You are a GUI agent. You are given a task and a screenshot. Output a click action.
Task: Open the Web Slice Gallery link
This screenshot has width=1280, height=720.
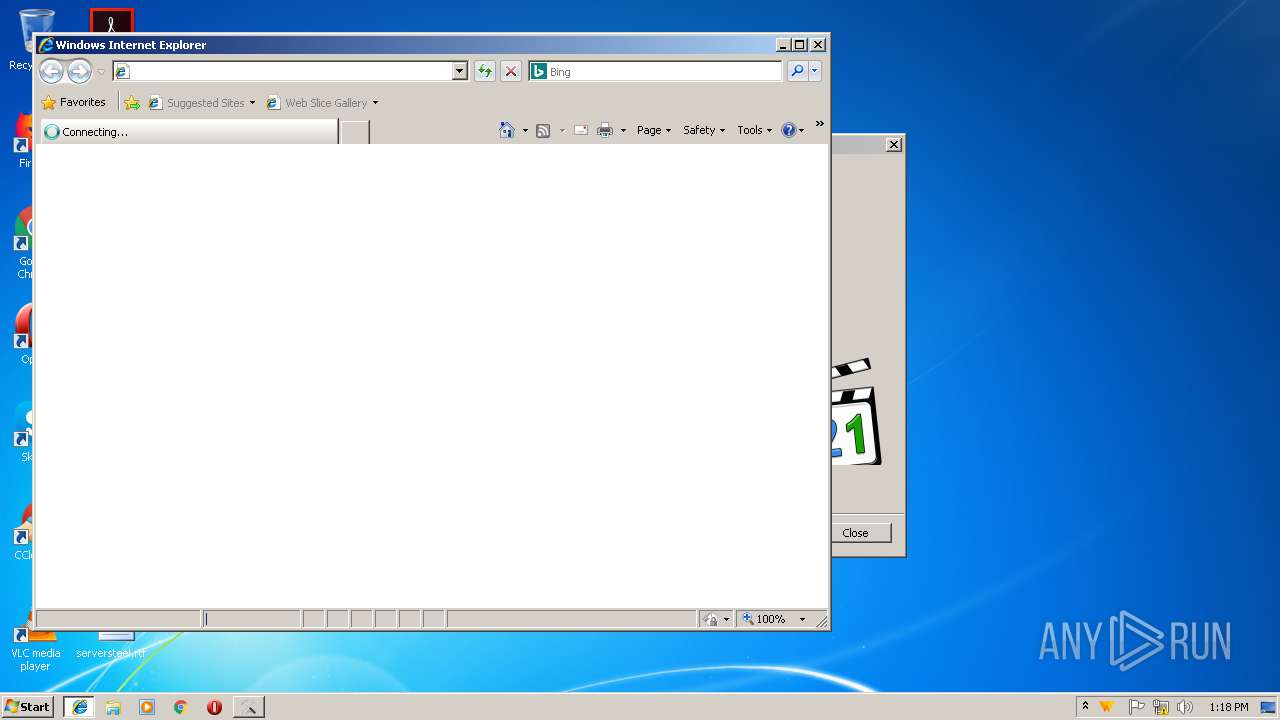tap(322, 102)
